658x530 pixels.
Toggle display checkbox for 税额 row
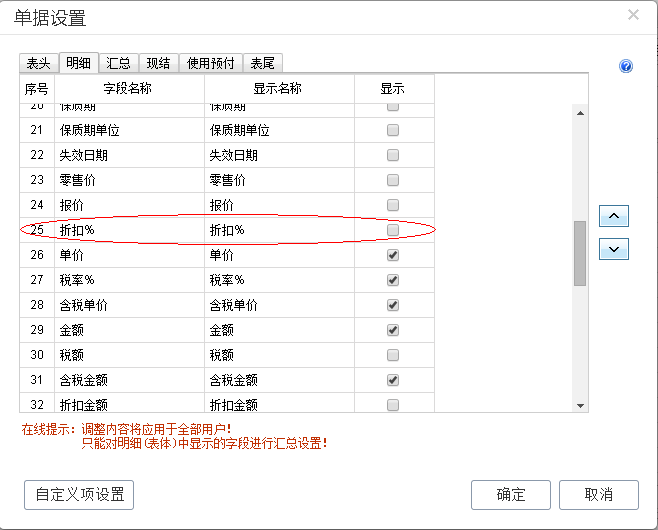(393, 355)
